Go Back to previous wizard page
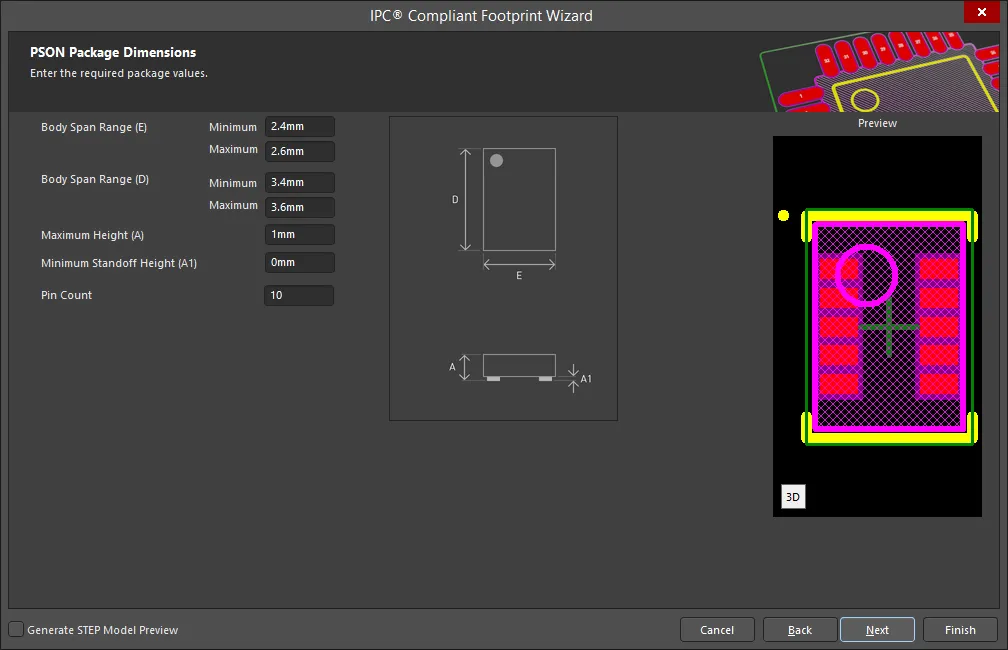Image resolution: width=1008 pixels, height=650 pixels. point(800,629)
